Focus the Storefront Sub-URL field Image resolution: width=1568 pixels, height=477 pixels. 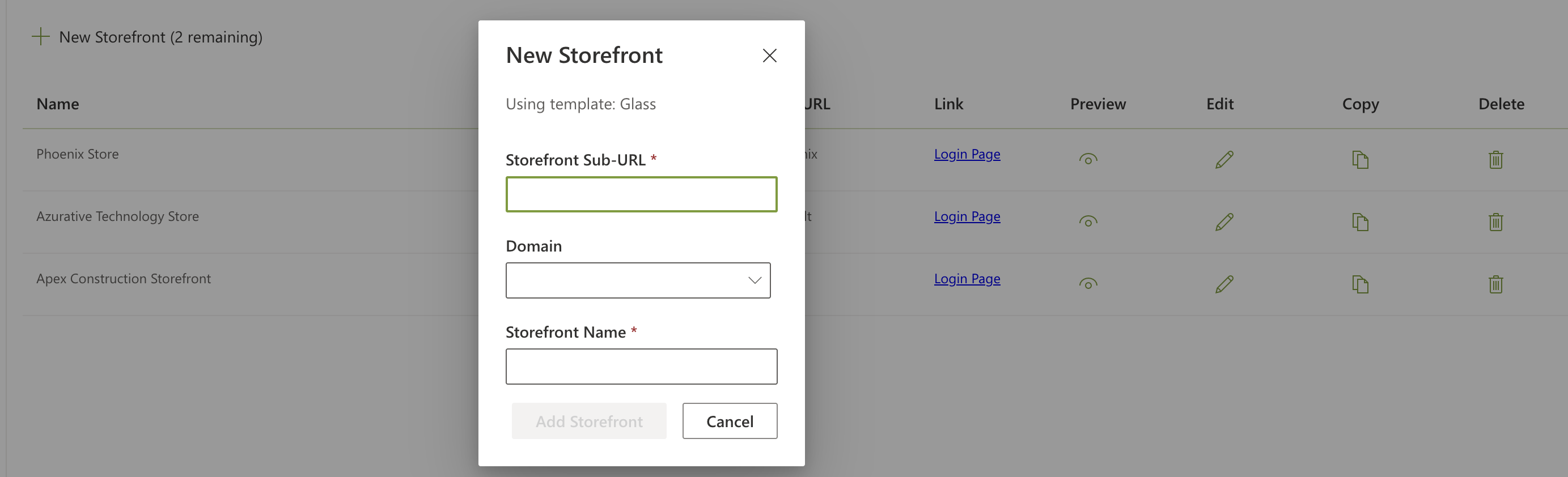click(642, 194)
